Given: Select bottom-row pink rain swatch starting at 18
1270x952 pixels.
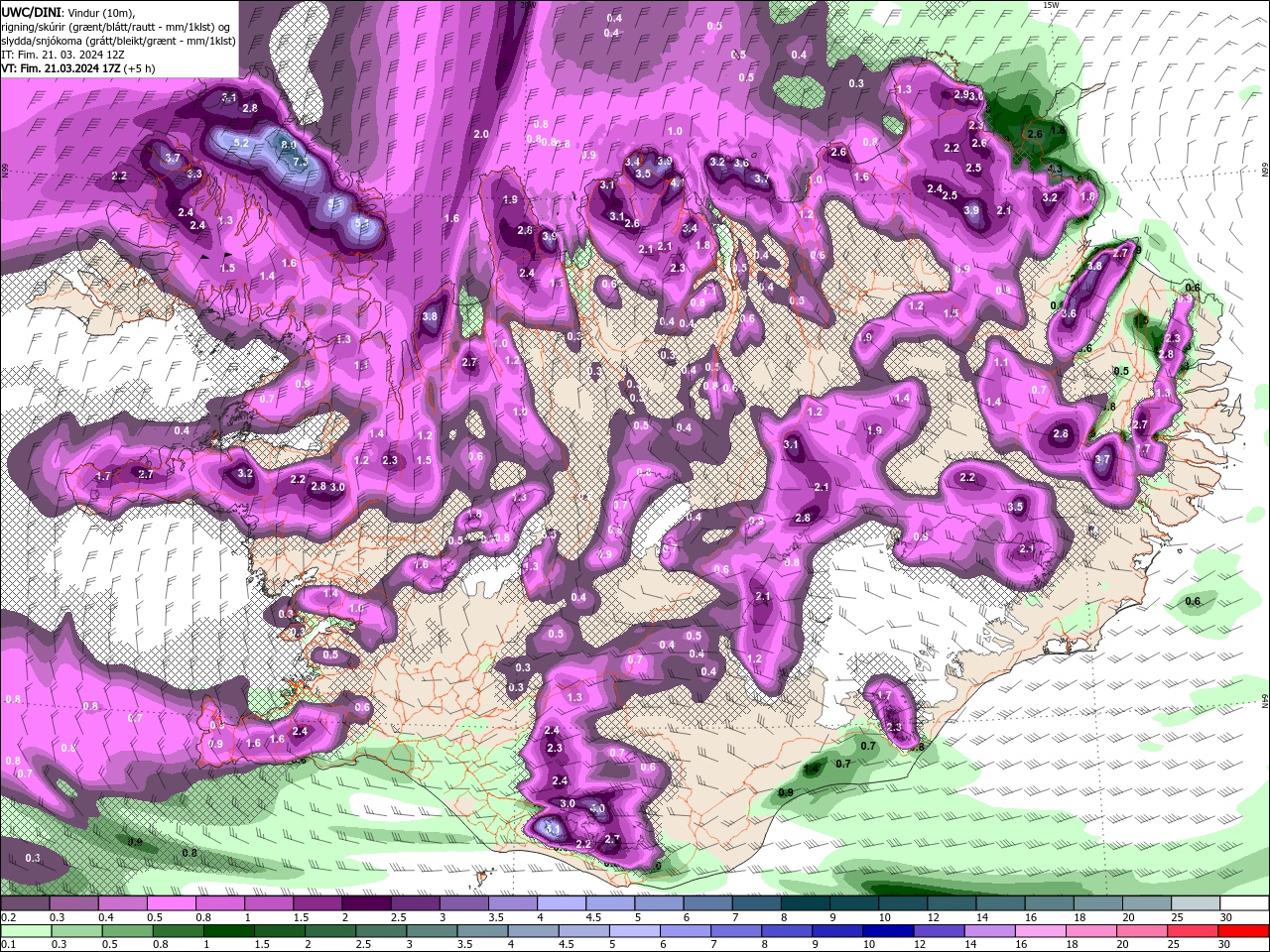Looking at the screenshot, I should point(1089,931).
